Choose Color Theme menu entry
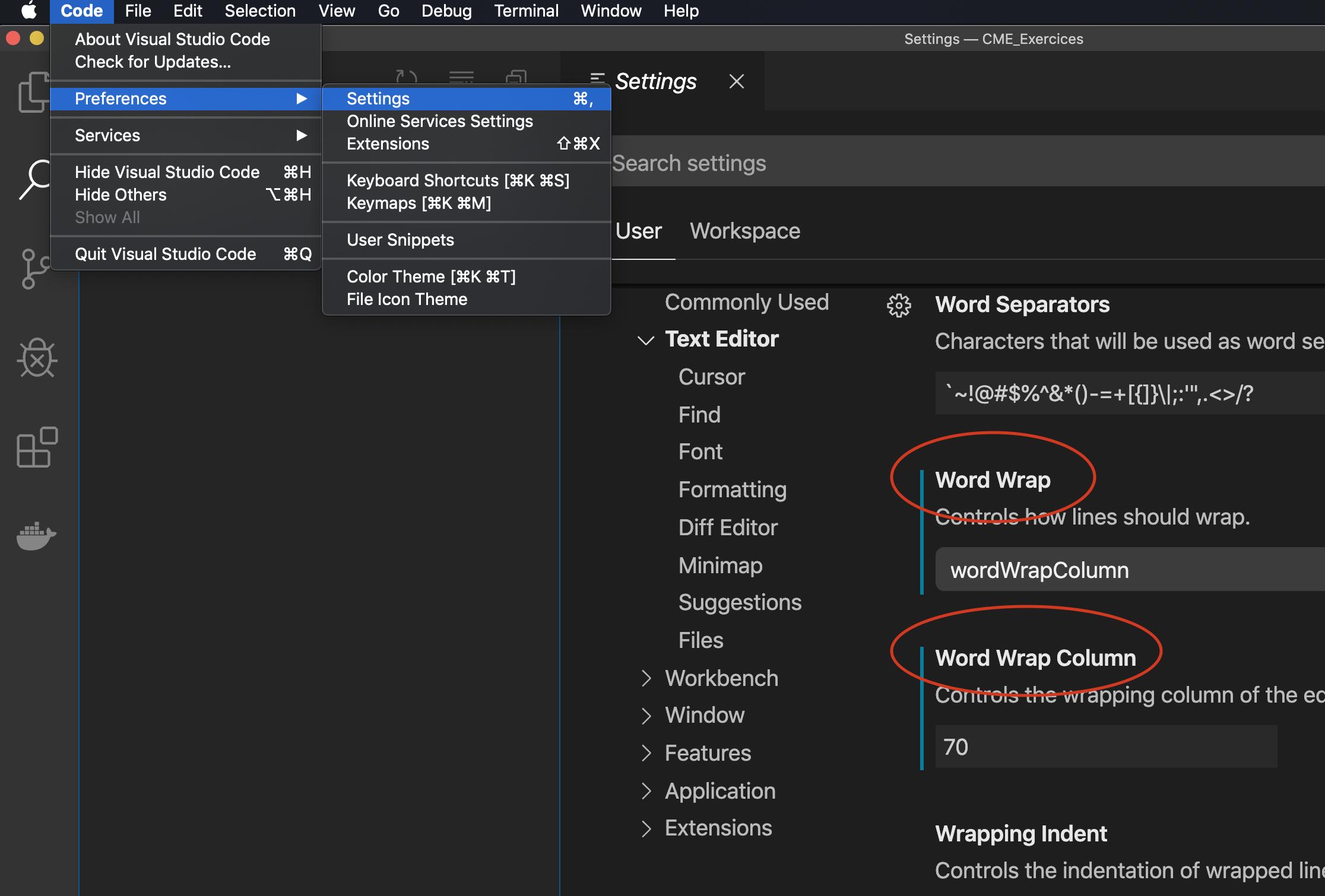The height and width of the screenshot is (896, 1325). coord(467,277)
